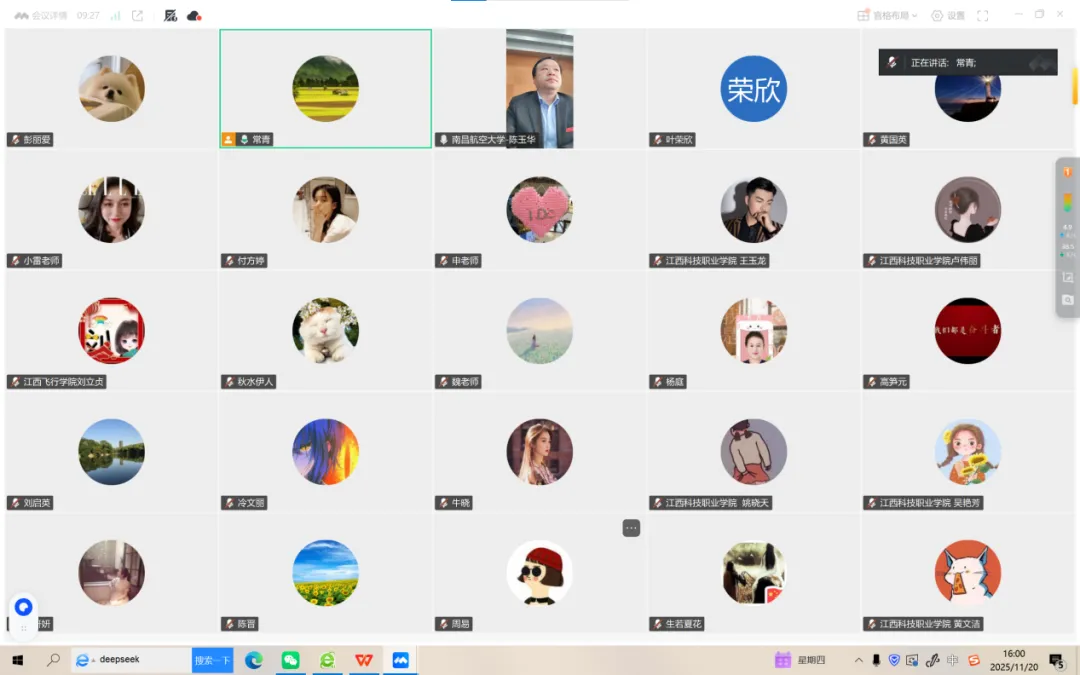Screen dimensions: 1080x675
Task: Open the 16:00 clock and date panel
Action: point(1014,660)
